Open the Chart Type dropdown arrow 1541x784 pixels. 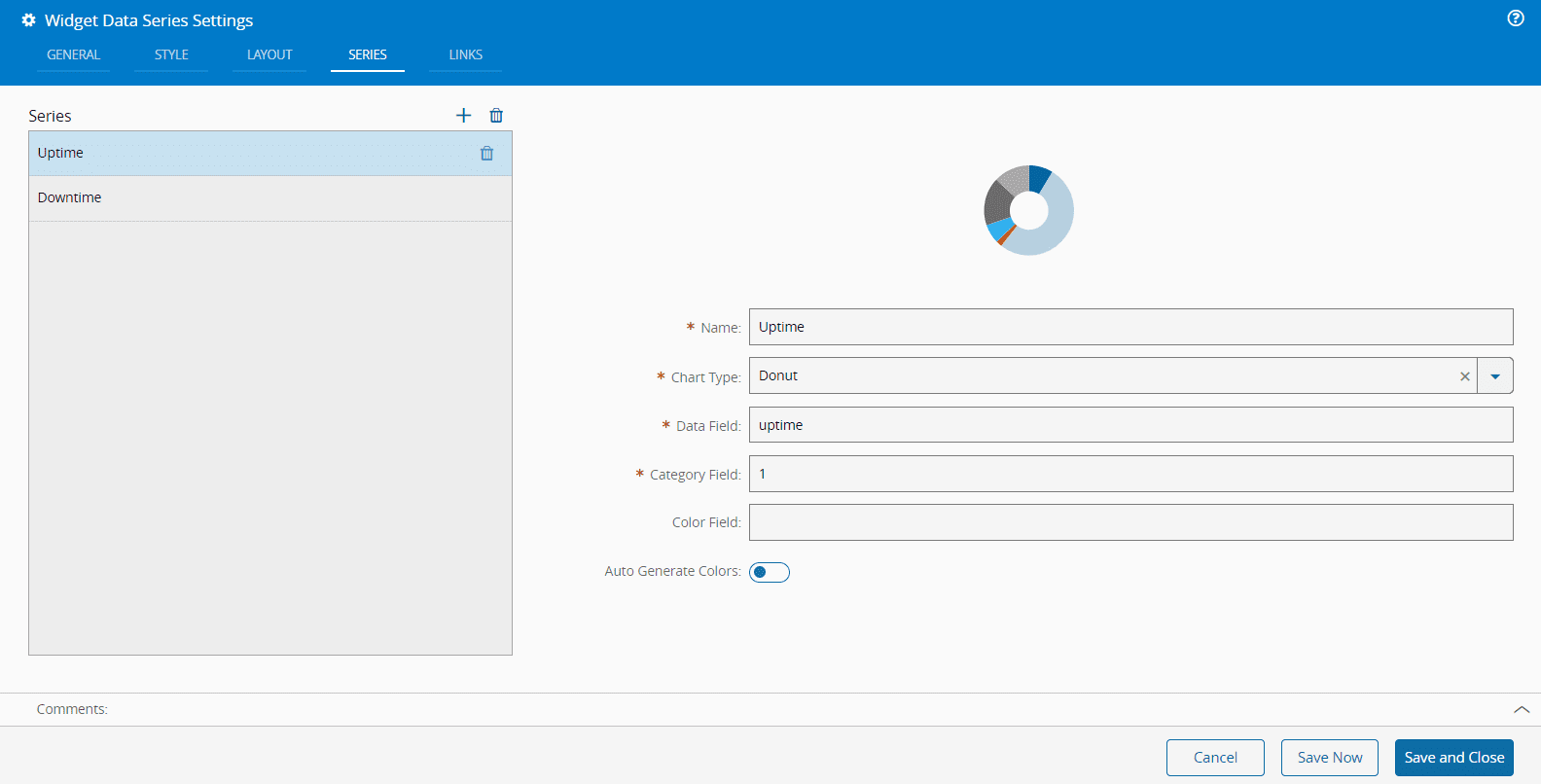click(1495, 376)
